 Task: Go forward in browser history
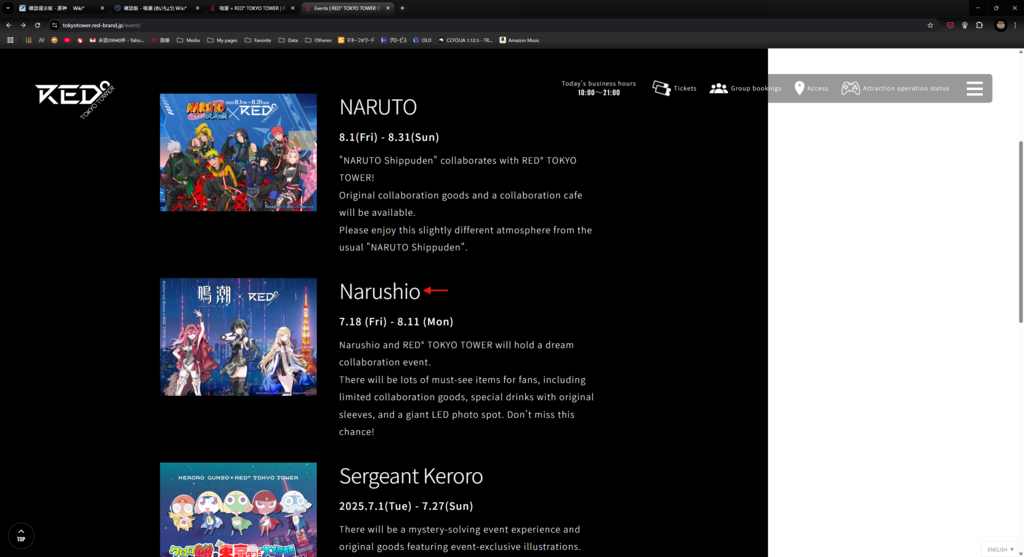(x=23, y=25)
